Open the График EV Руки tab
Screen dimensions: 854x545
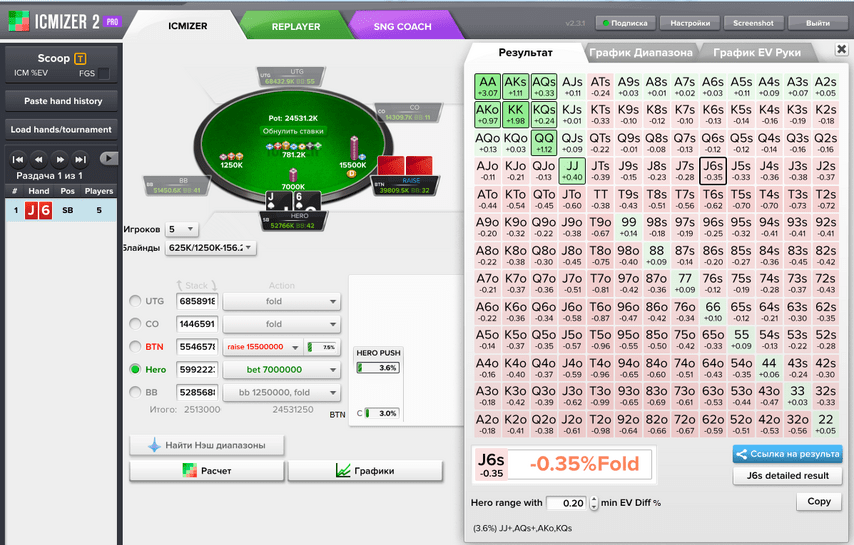point(757,53)
